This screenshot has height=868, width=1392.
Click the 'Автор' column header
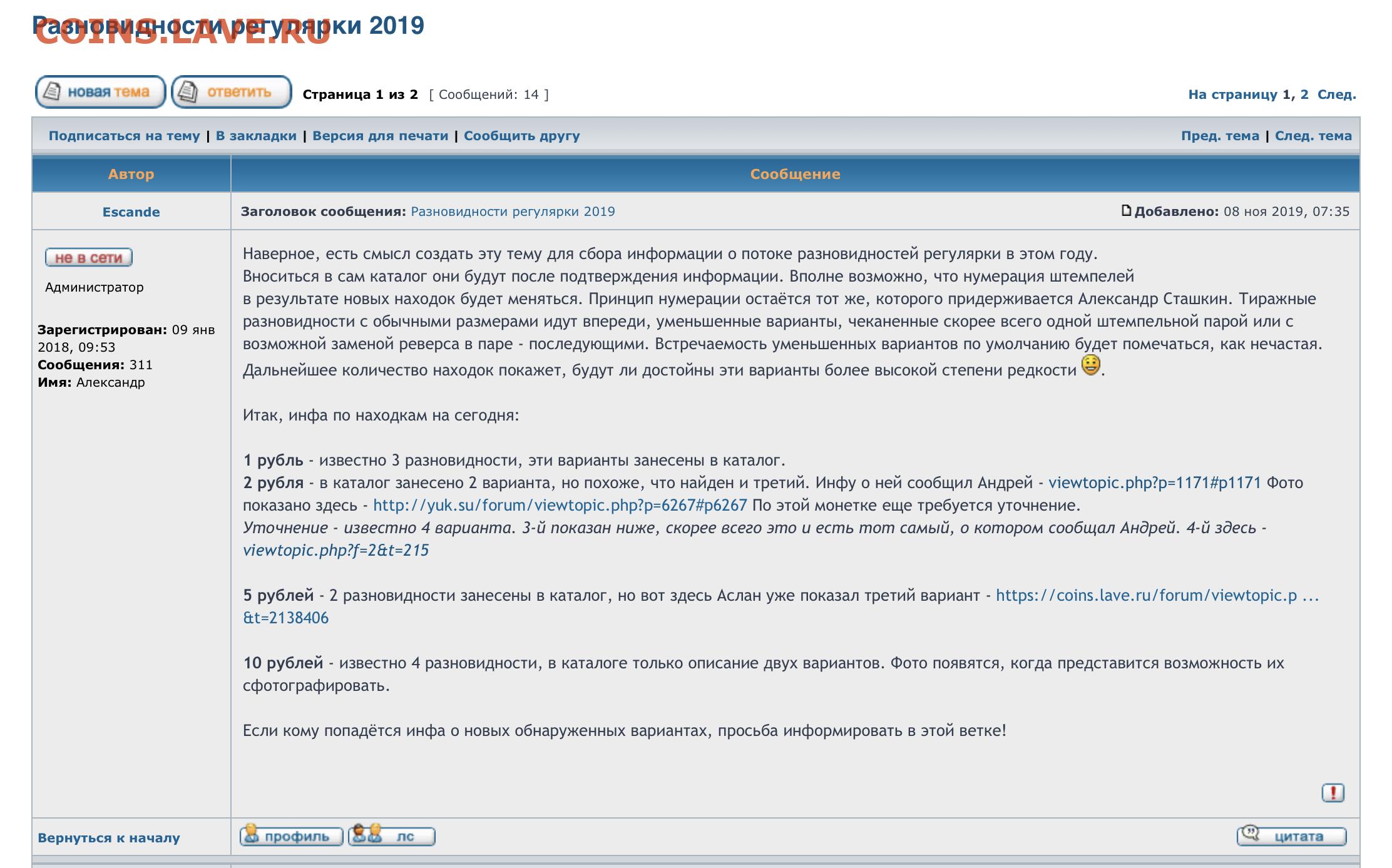coord(131,174)
